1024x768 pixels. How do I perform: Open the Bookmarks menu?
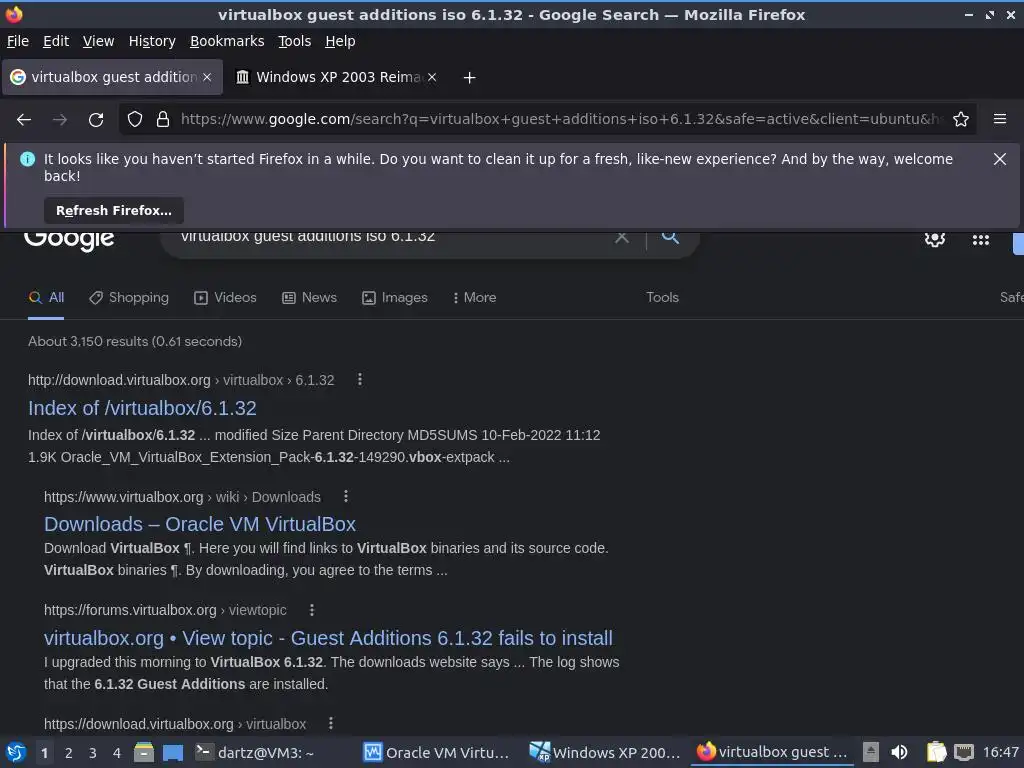point(227,41)
